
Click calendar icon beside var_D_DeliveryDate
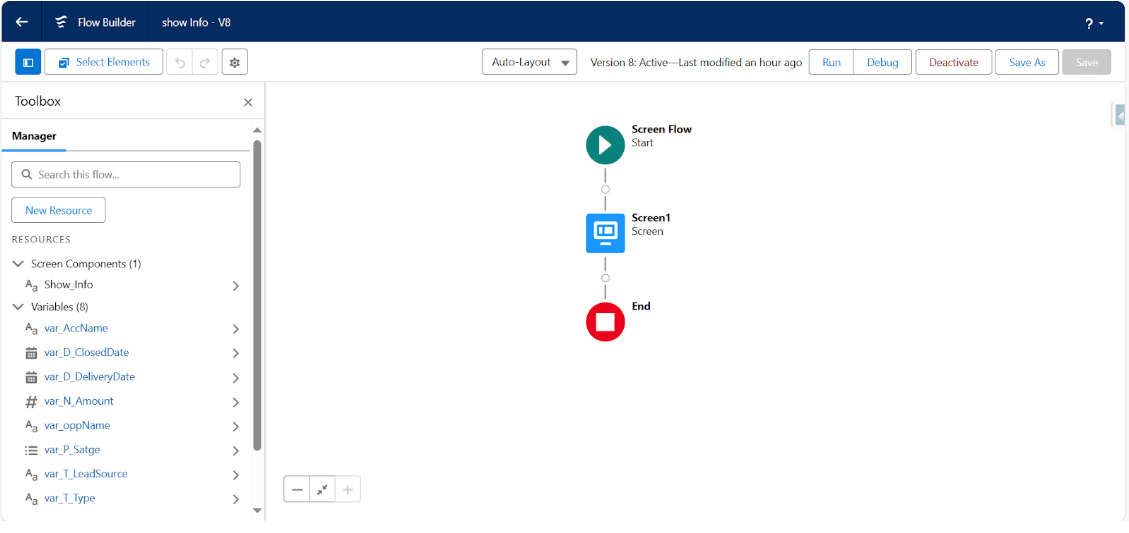pos(31,377)
